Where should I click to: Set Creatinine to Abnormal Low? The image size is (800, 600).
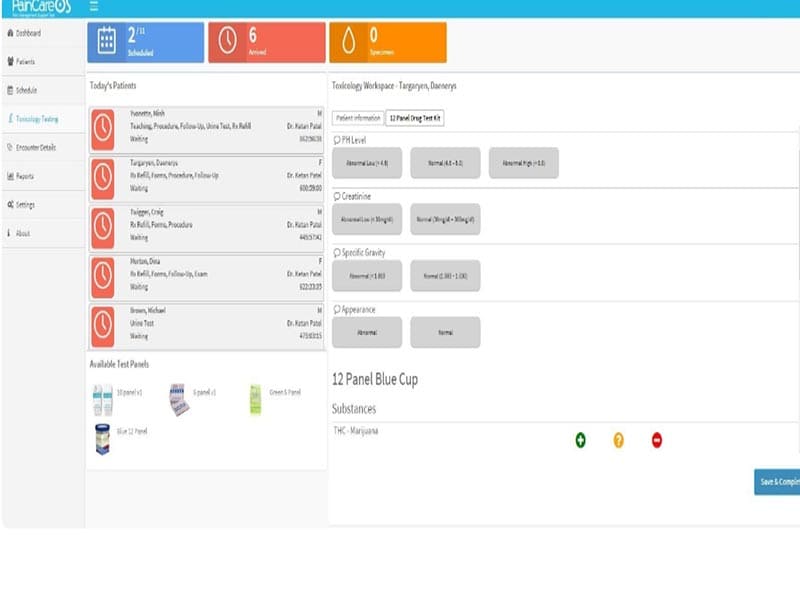tap(367, 219)
